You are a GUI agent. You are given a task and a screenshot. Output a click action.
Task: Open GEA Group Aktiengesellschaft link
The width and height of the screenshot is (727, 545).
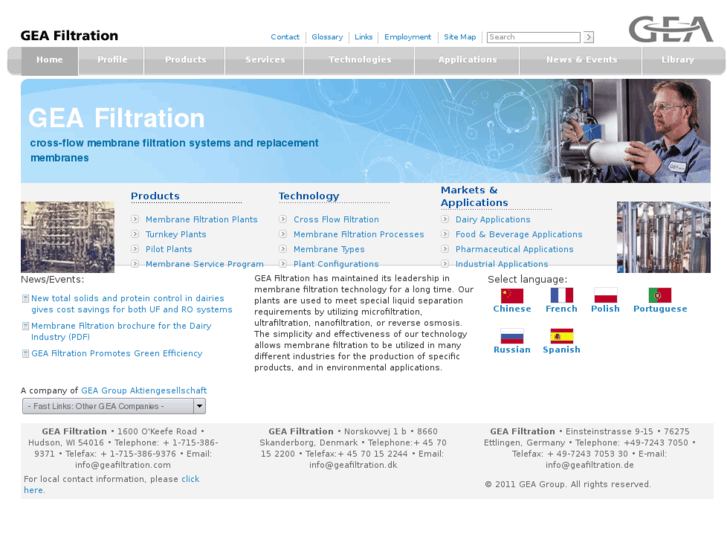pyautogui.click(x=144, y=391)
